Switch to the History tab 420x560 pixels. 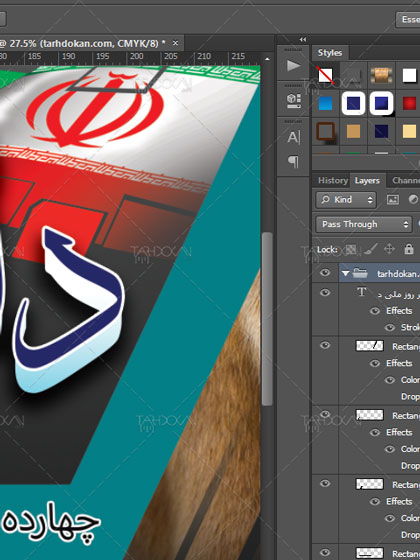[333, 180]
